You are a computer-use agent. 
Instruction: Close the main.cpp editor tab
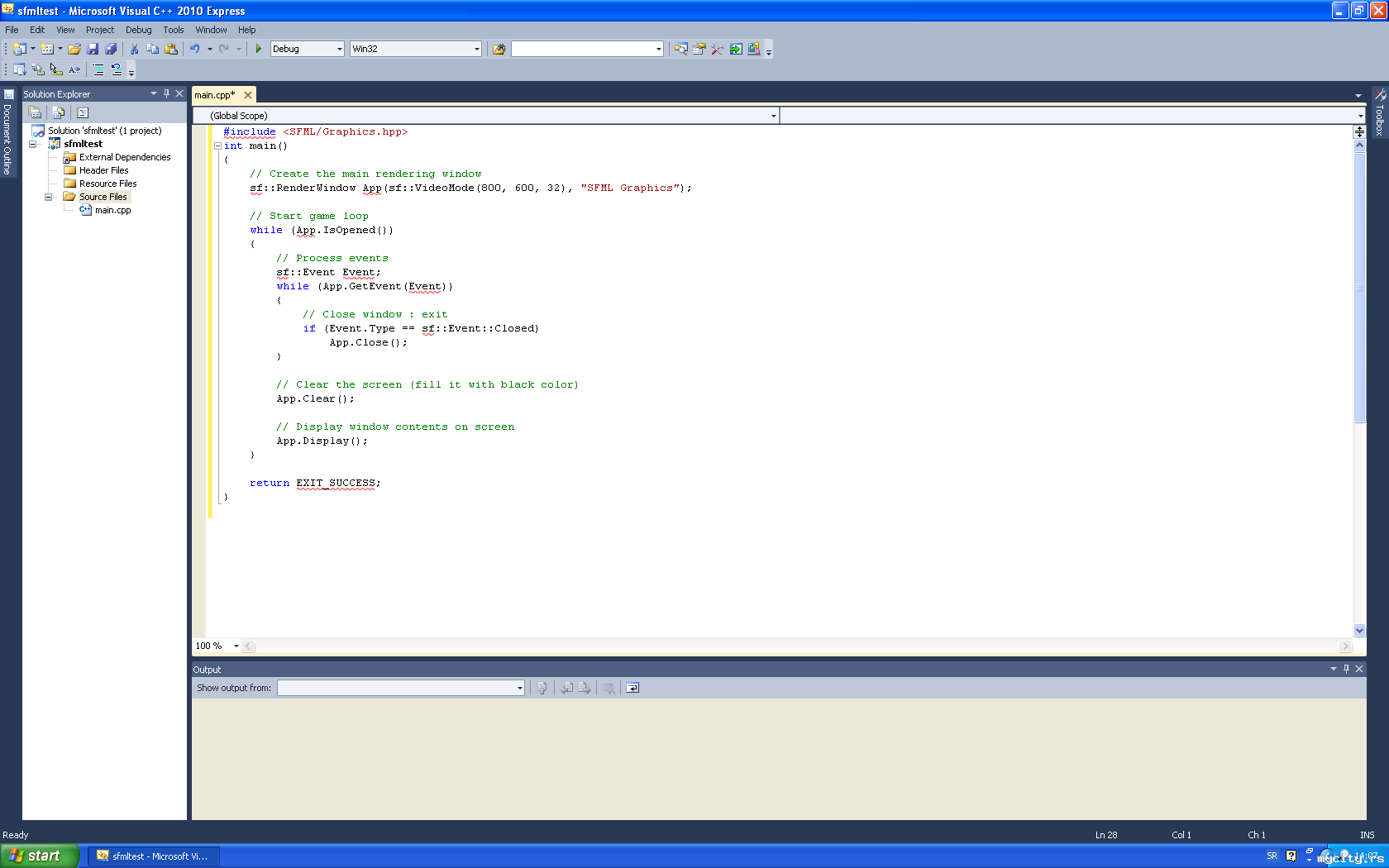tap(247, 95)
